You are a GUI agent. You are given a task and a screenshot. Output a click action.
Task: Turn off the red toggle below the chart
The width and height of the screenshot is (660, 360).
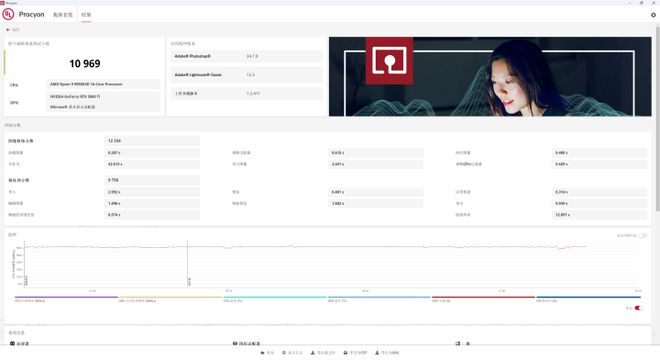(x=639, y=308)
